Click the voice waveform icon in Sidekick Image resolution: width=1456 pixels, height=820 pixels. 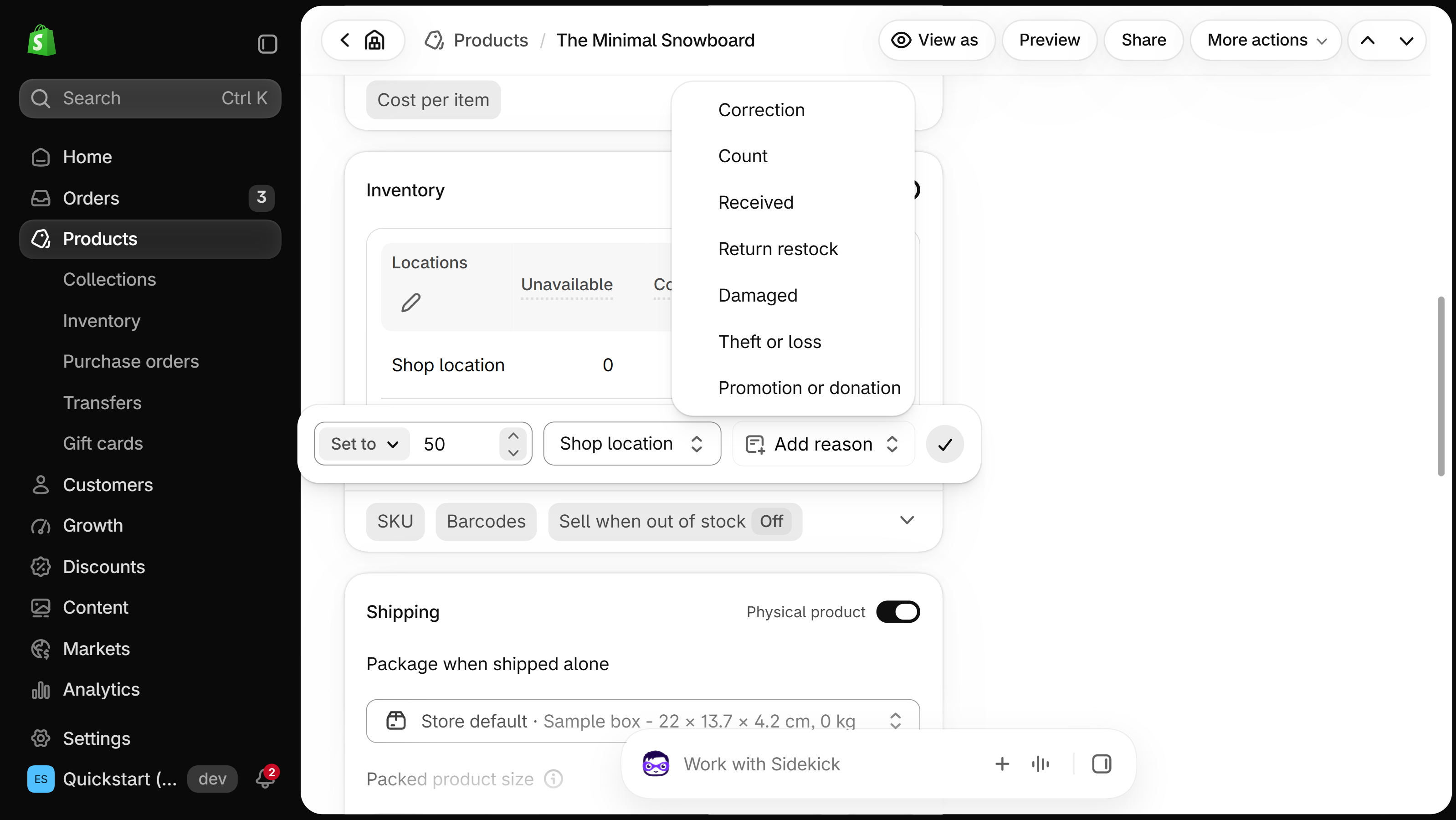pos(1040,764)
